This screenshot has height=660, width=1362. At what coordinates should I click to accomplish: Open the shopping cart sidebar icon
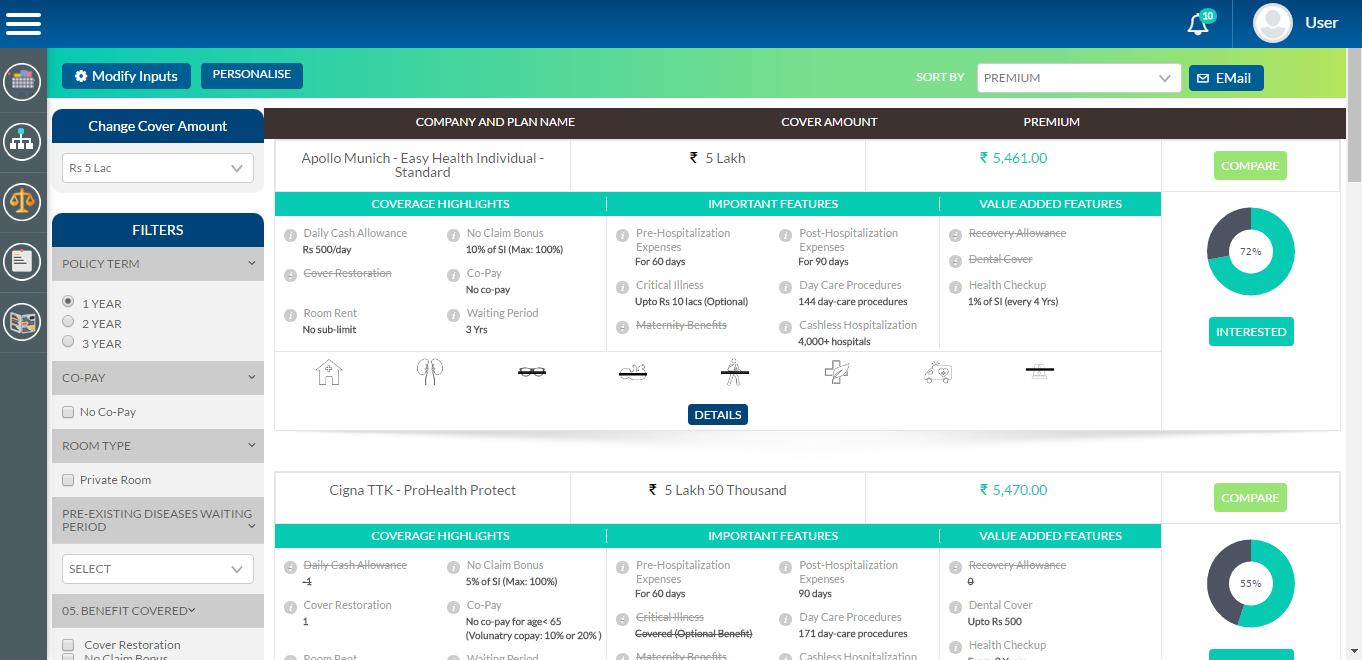pyautogui.click(x=22, y=82)
